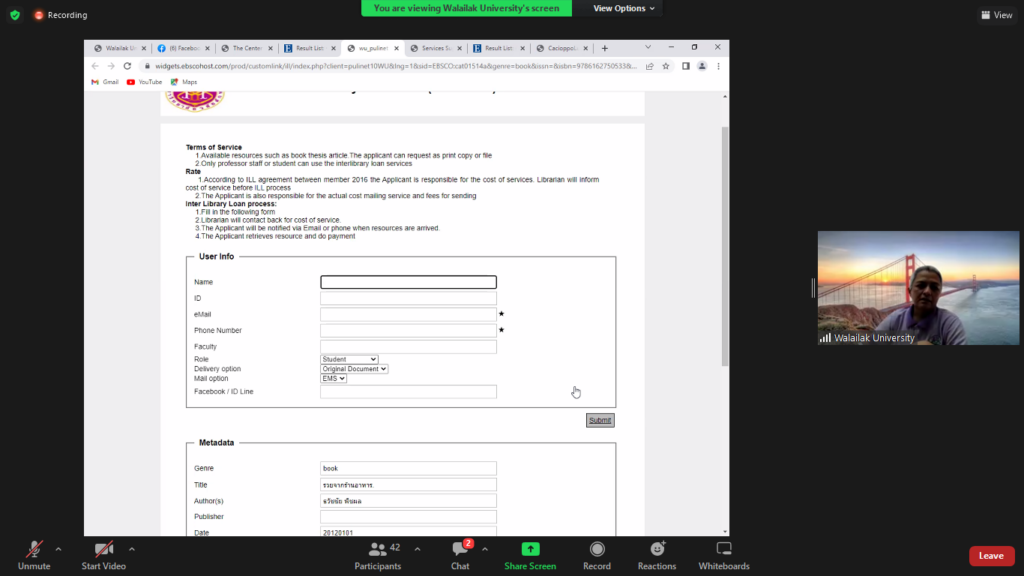This screenshot has height=576, width=1024.
Task: Open the Delivery option dropdown
Action: 354,369
